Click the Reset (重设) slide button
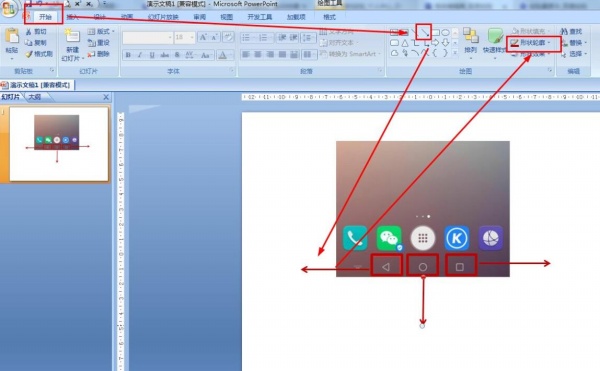Viewport: 600px width, 371px height. pyautogui.click(x=99, y=42)
